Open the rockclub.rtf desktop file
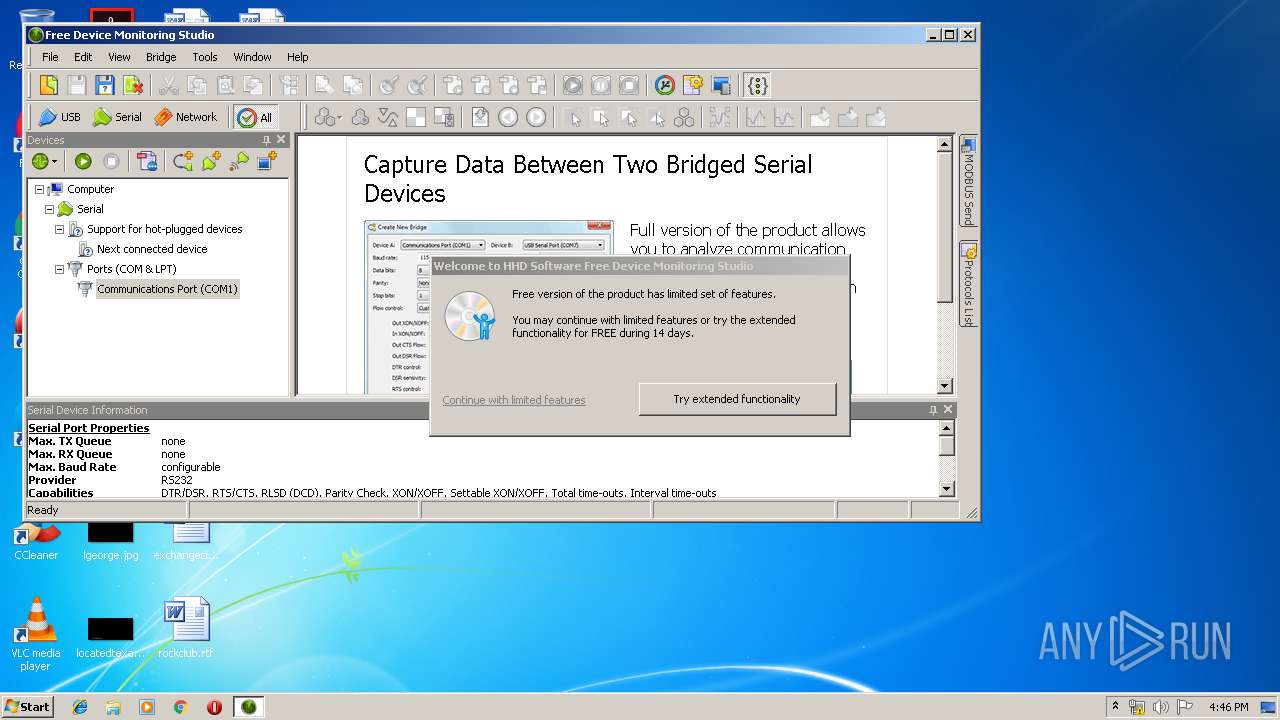This screenshot has height=720, width=1280. click(186, 628)
